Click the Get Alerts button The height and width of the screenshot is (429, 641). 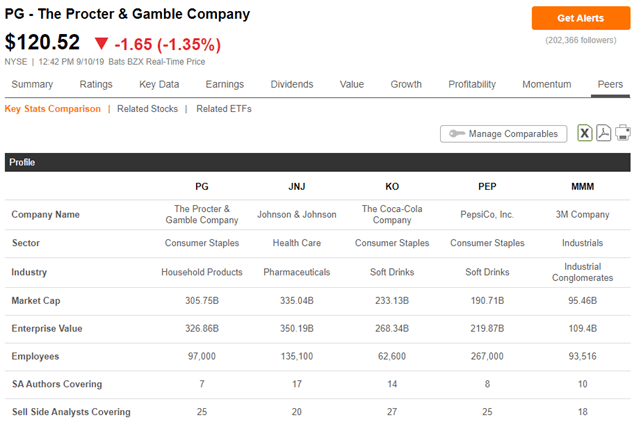[580, 18]
